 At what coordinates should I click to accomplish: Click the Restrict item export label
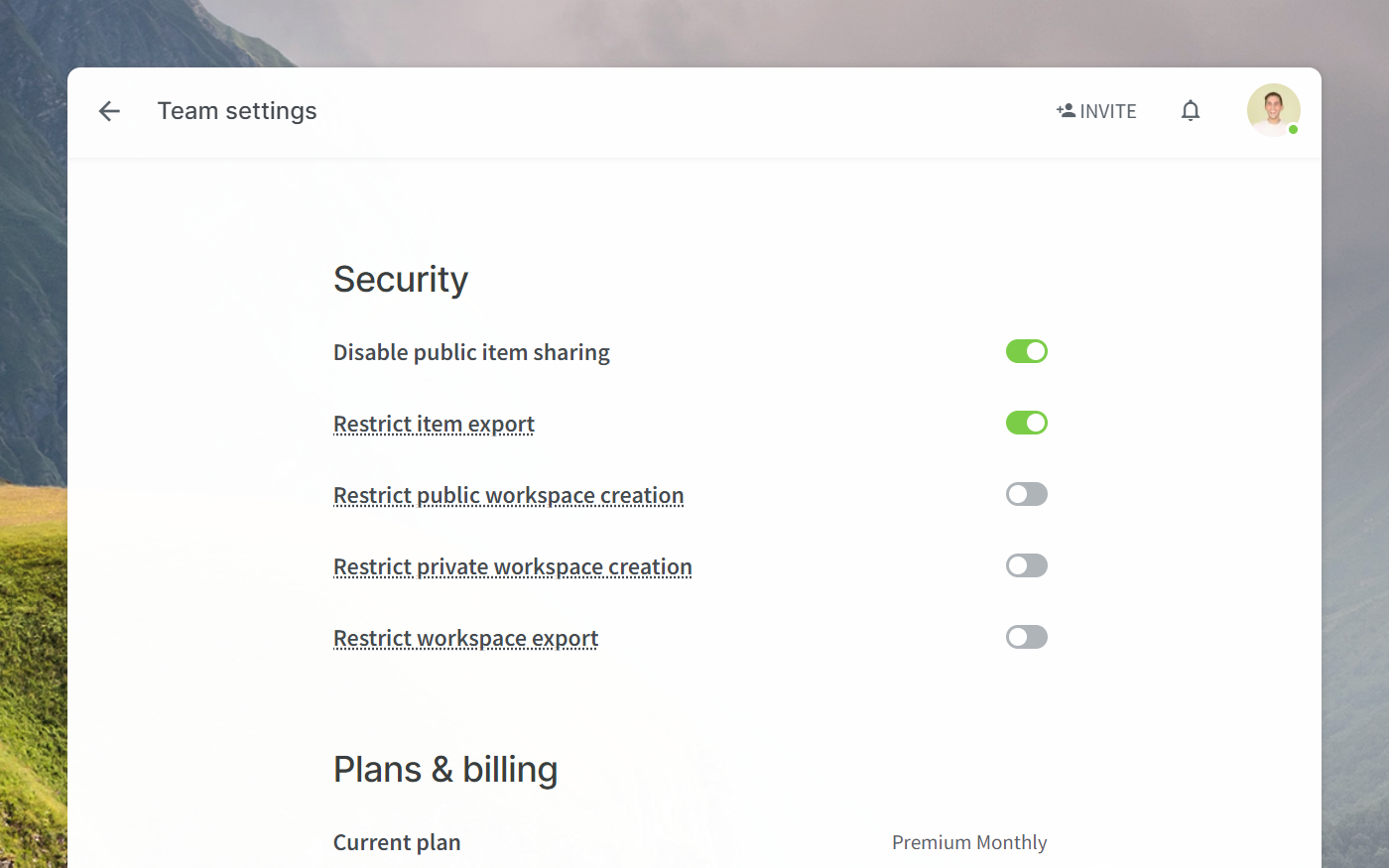pos(434,424)
